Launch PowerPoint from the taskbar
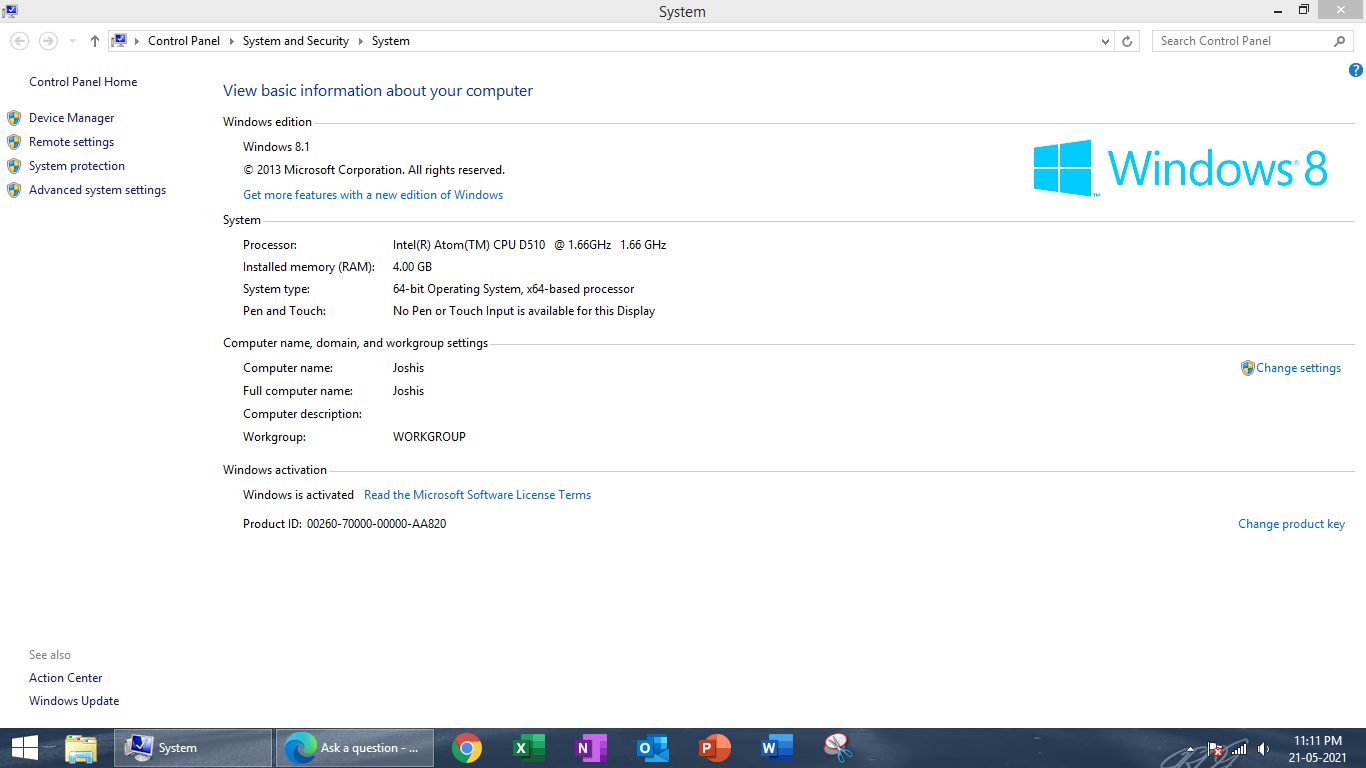This screenshot has height=768, width=1366. [x=715, y=747]
